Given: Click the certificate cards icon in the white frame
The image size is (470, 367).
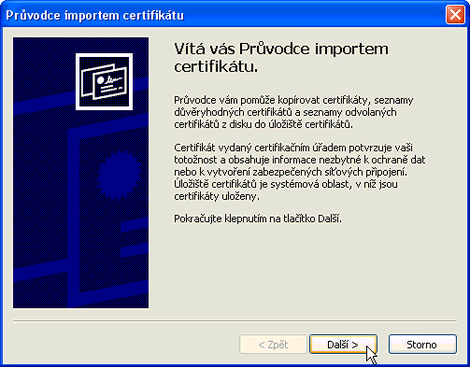Looking at the screenshot, I should pyautogui.click(x=104, y=81).
